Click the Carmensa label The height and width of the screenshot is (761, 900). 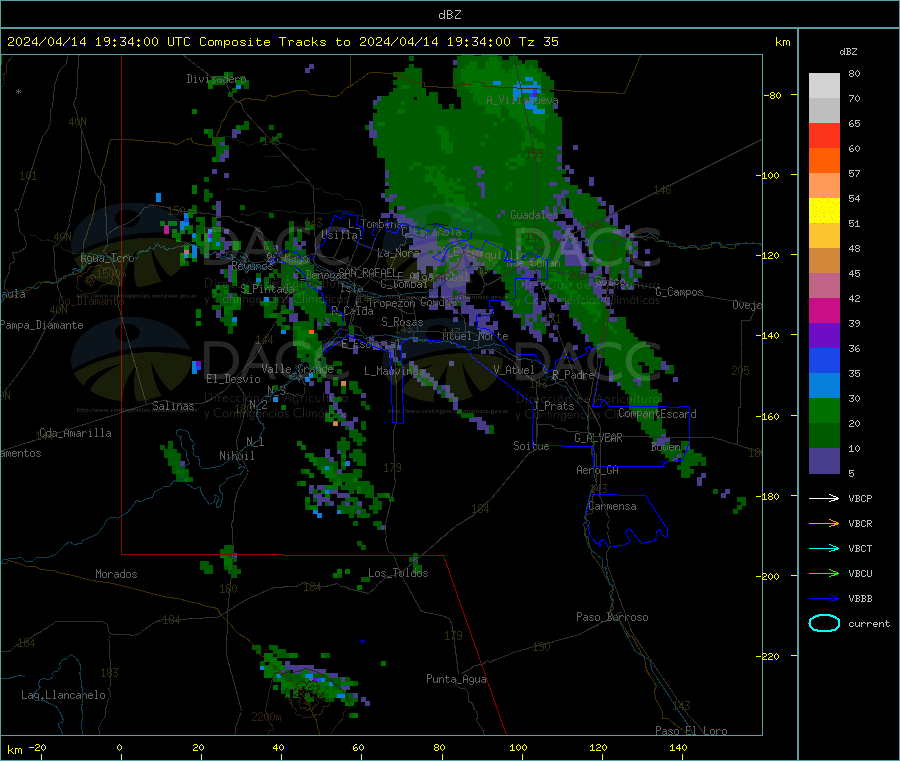pyautogui.click(x=612, y=506)
